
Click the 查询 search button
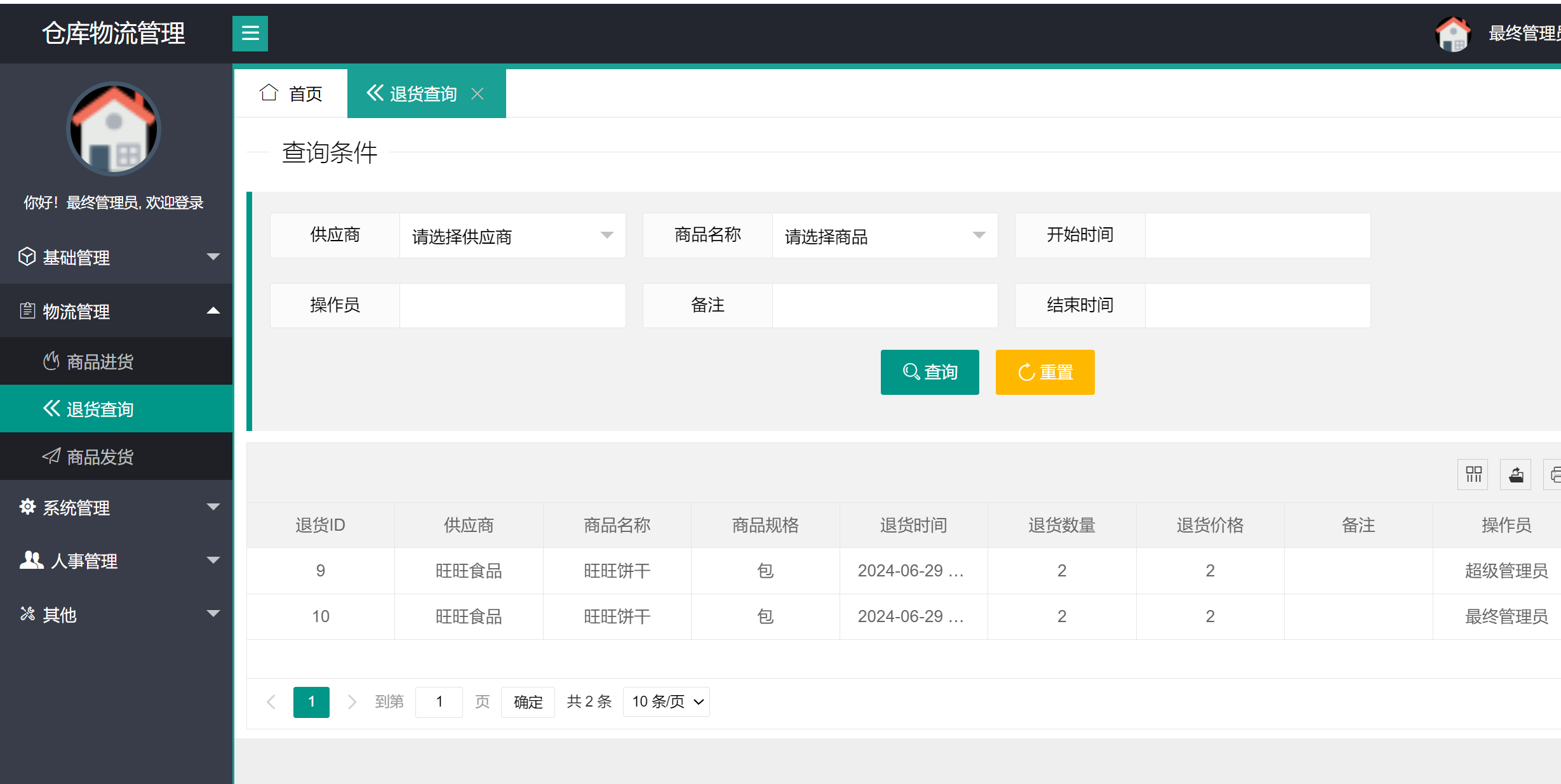tap(930, 372)
